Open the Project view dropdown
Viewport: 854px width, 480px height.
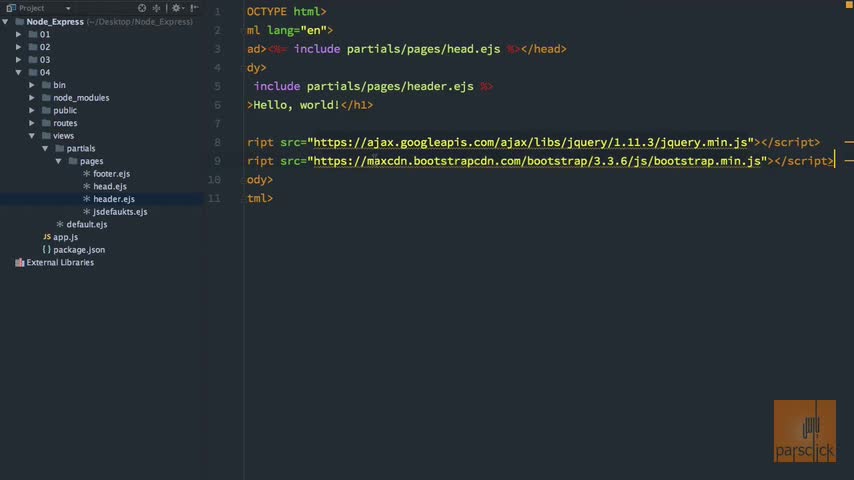(68, 8)
